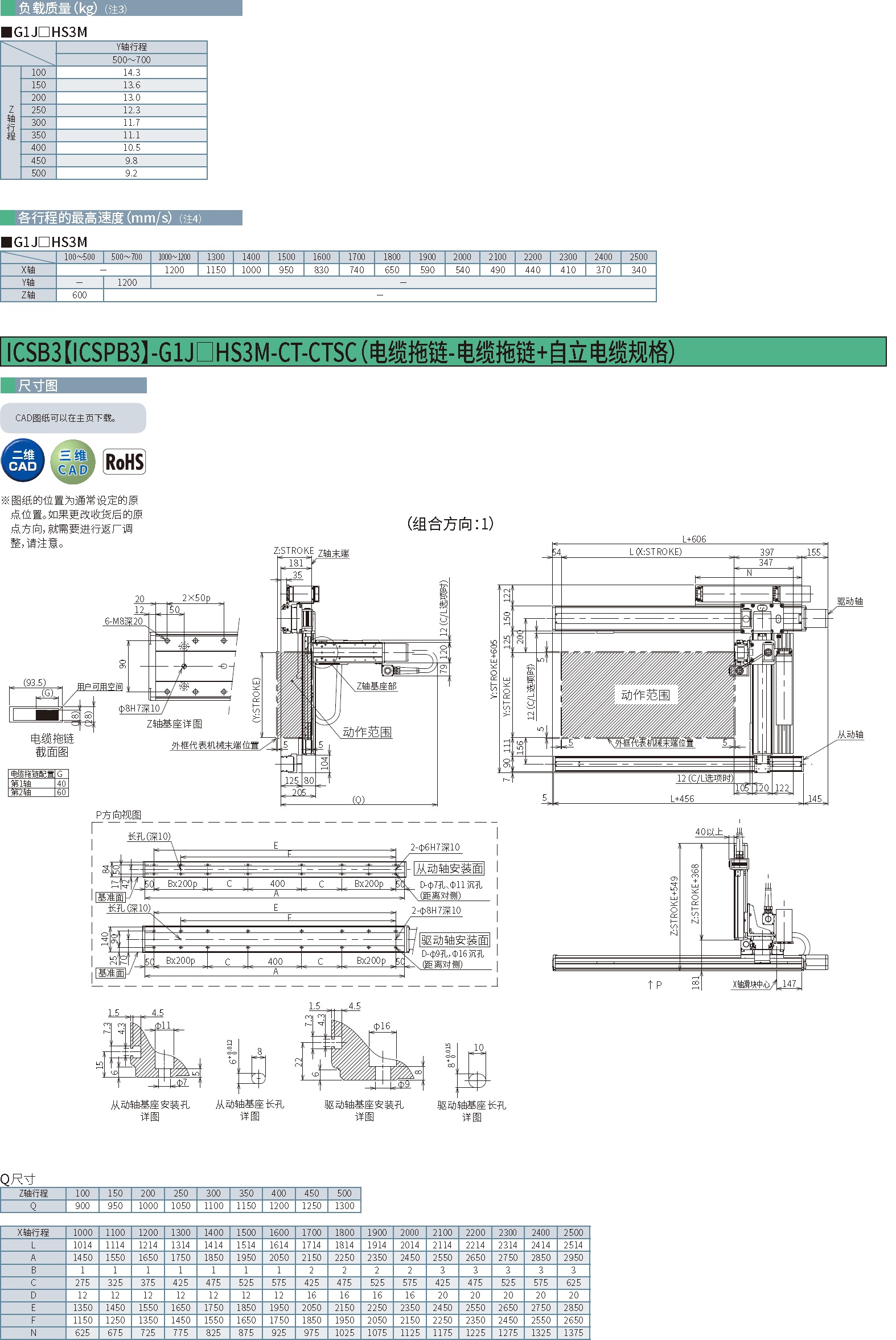Click L value 1014 for X stroke 1000

pyautogui.click(x=83, y=1244)
